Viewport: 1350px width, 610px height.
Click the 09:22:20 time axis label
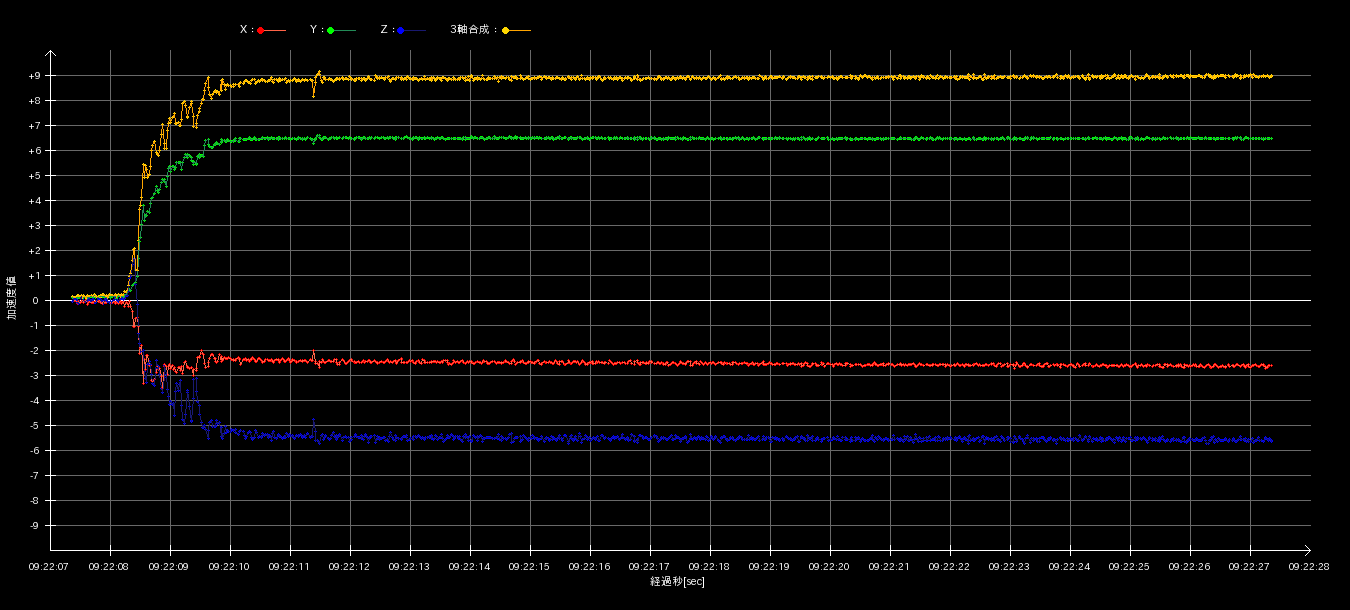[x=829, y=567]
